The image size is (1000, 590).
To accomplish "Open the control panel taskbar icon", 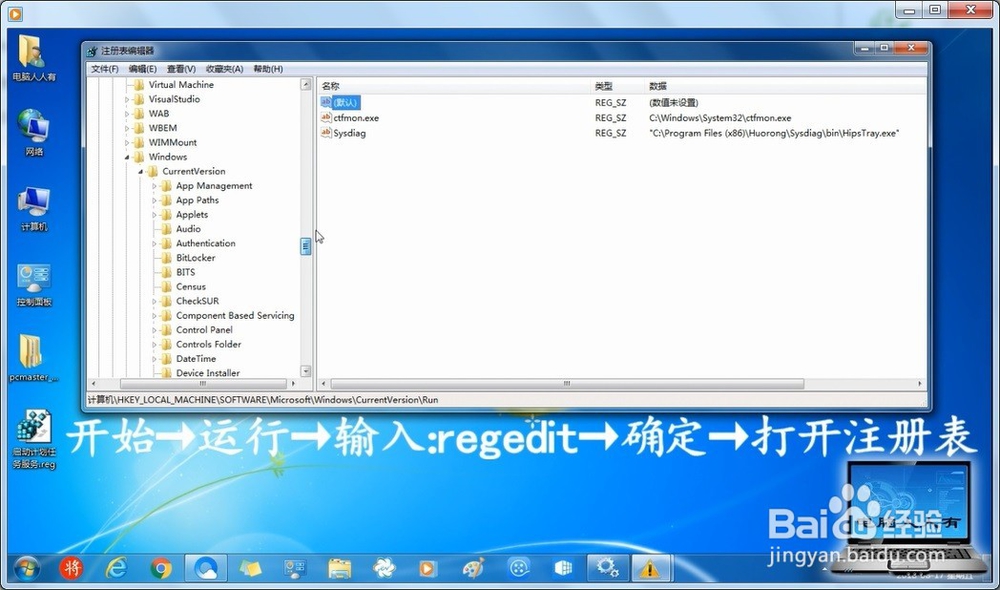I will 295,568.
